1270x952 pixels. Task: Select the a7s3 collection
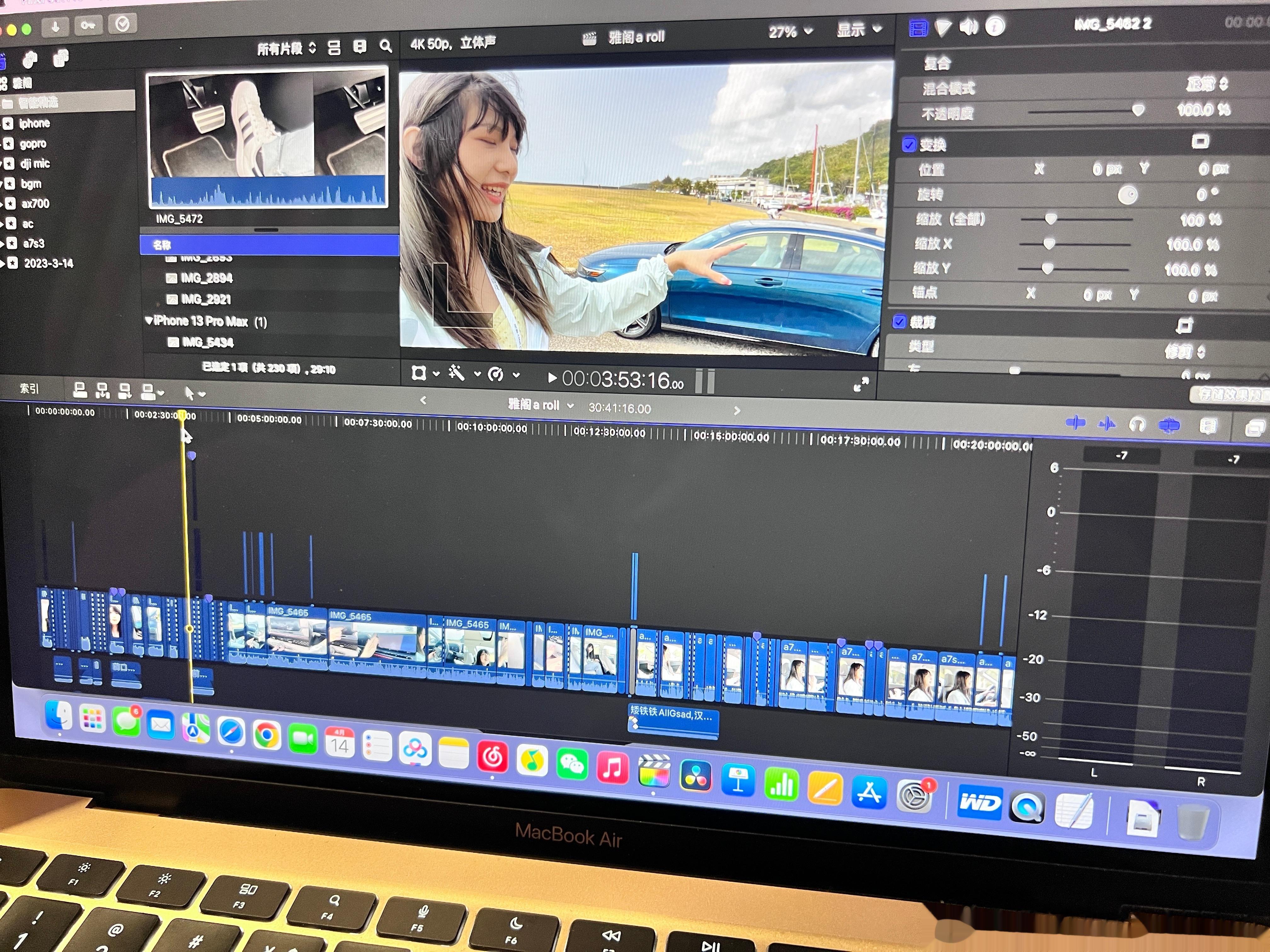point(33,243)
